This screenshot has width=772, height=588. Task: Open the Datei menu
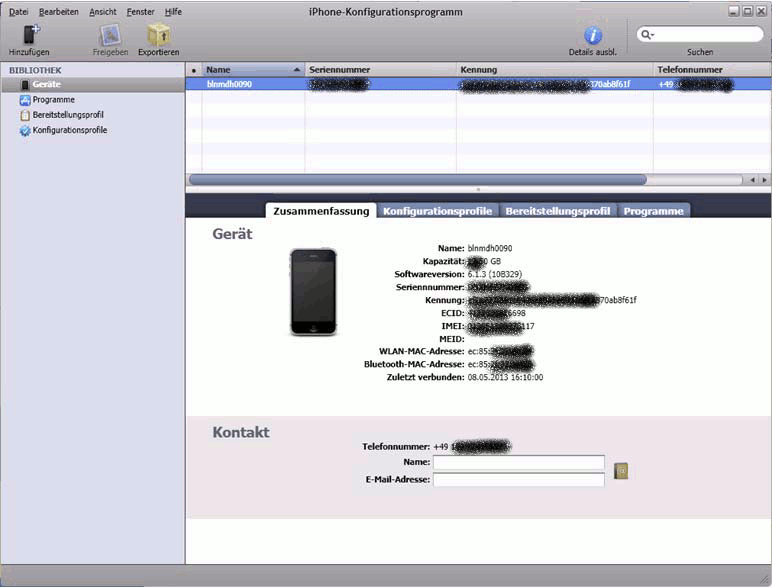coord(18,11)
